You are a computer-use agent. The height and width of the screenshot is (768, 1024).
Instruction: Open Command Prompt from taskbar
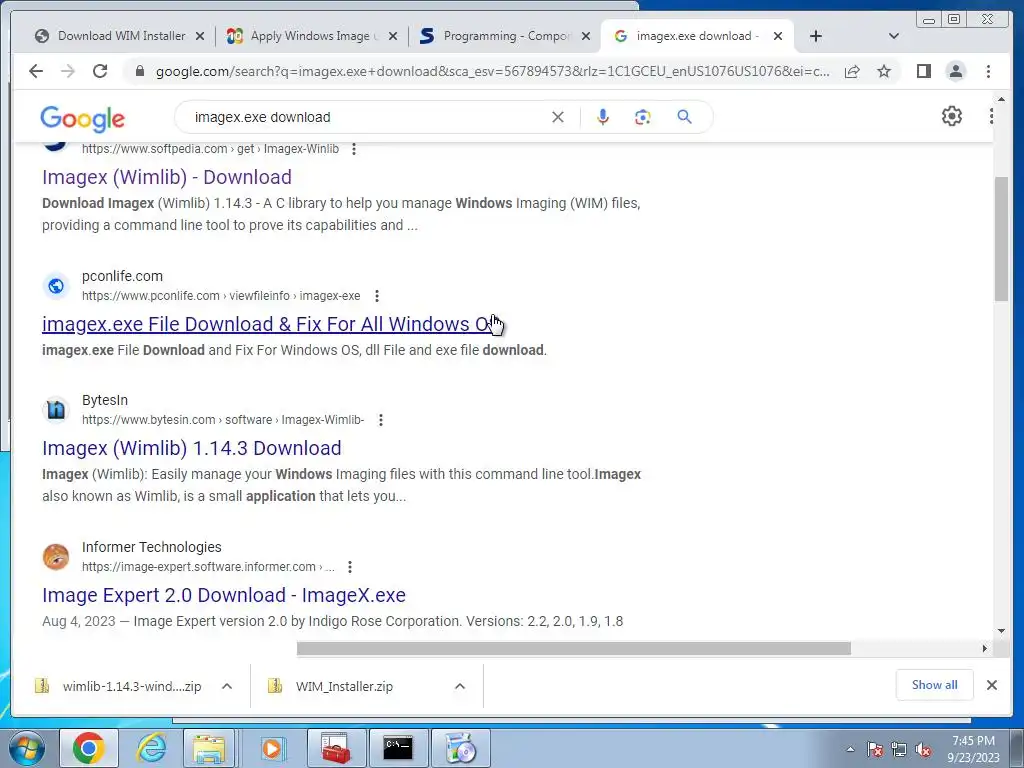(398, 748)
